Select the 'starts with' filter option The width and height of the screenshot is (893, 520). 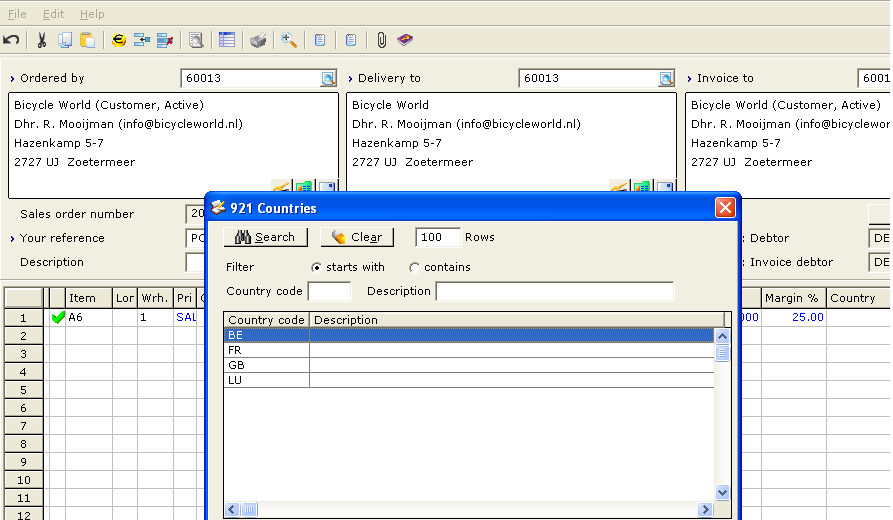317,267
